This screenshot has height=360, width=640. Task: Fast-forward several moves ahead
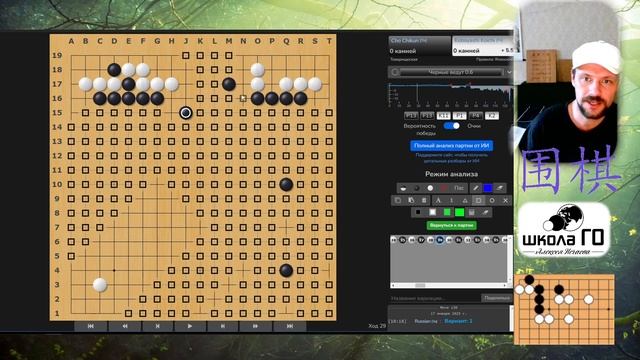tap(256, 326)
